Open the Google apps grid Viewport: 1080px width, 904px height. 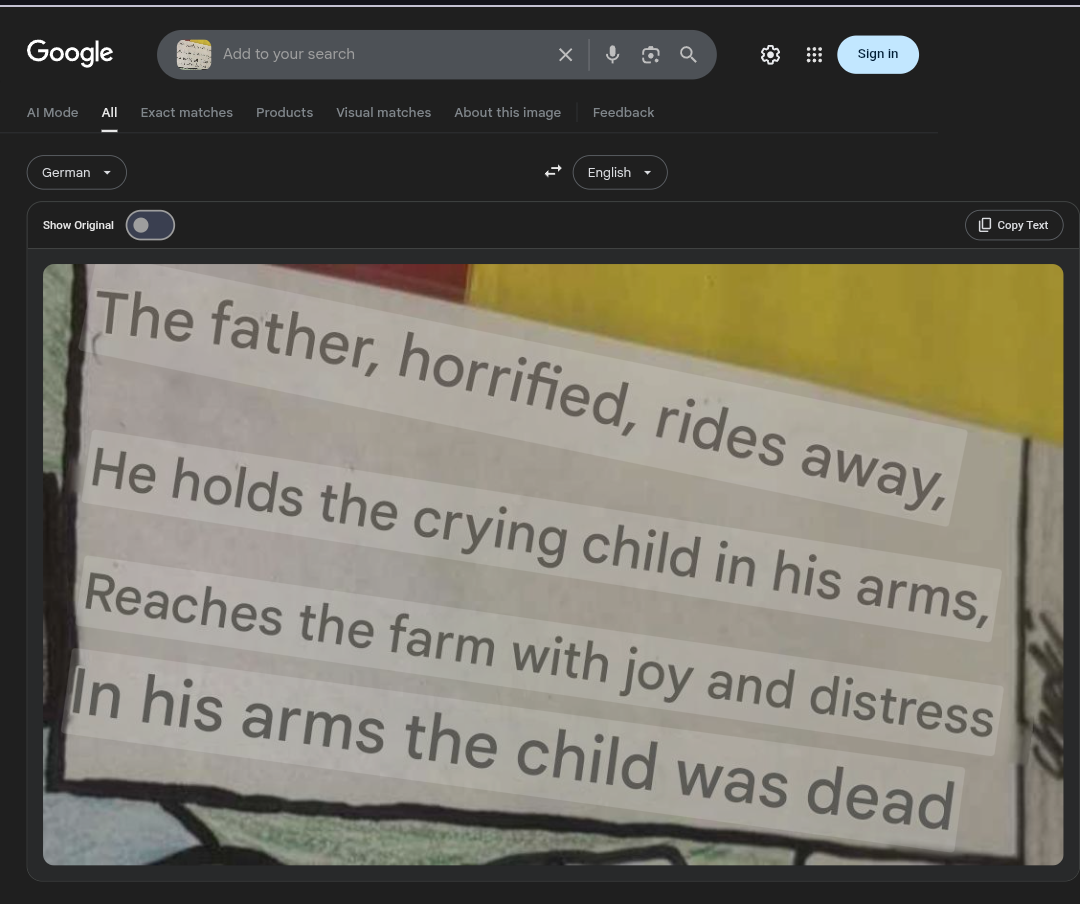[x=814, y=54]
